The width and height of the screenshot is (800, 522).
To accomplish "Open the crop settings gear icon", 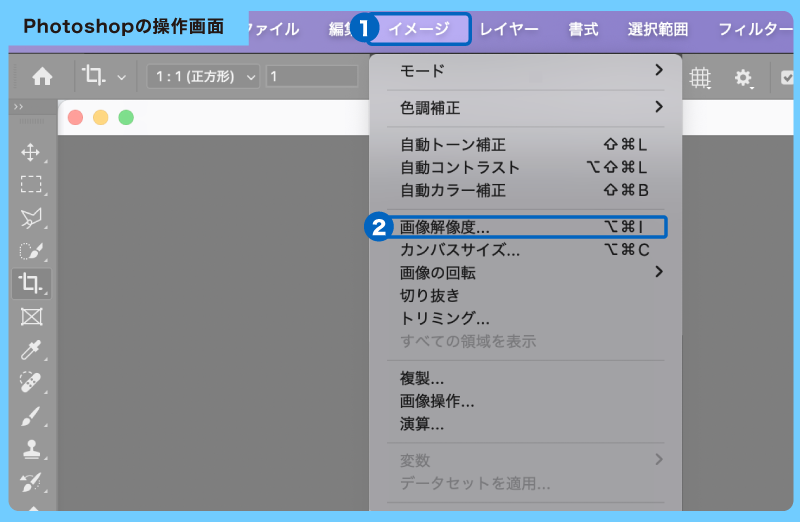I will (x=743, y=78).
